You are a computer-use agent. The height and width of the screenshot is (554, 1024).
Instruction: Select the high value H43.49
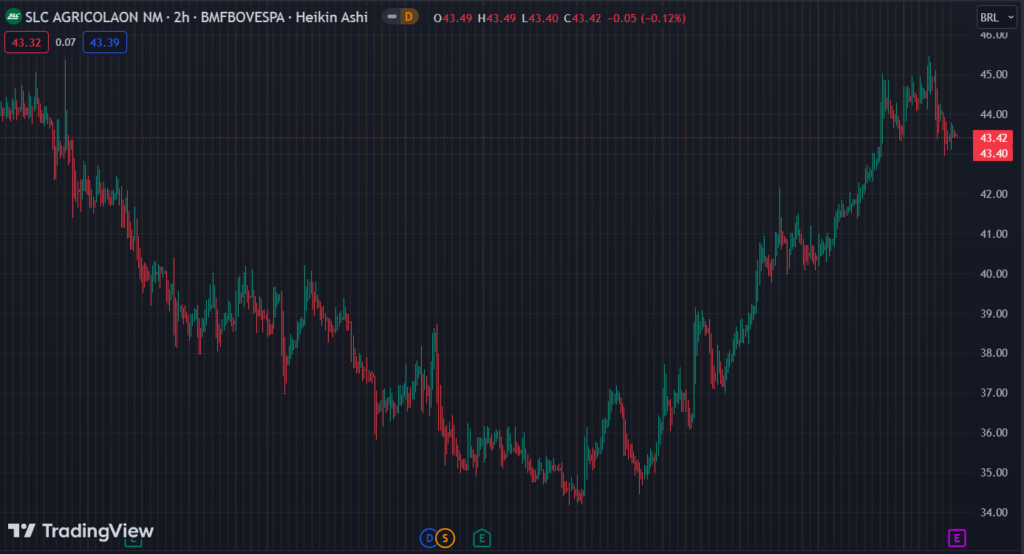coord(496,18)
